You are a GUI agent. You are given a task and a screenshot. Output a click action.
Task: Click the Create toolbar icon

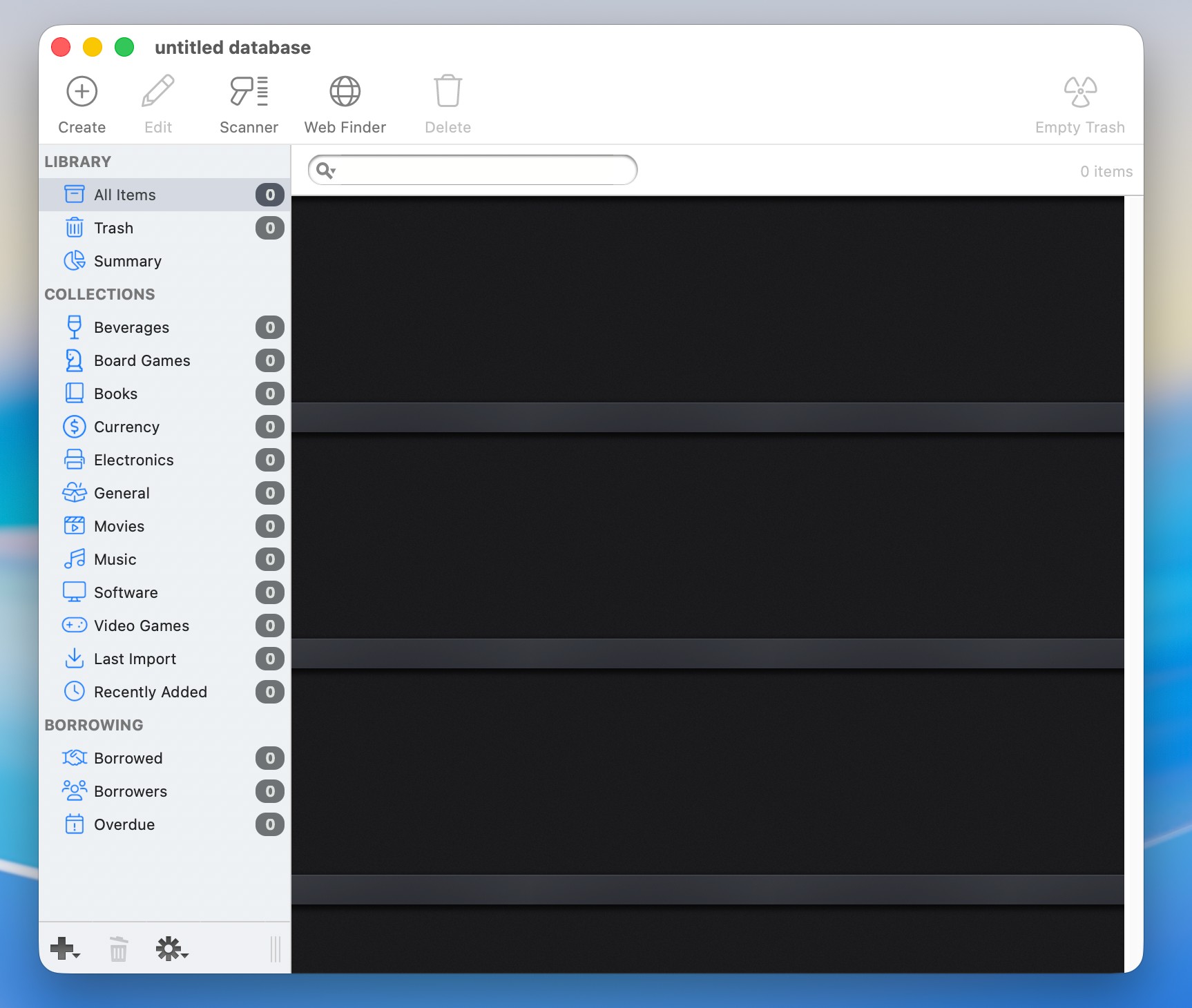(81, 92)
